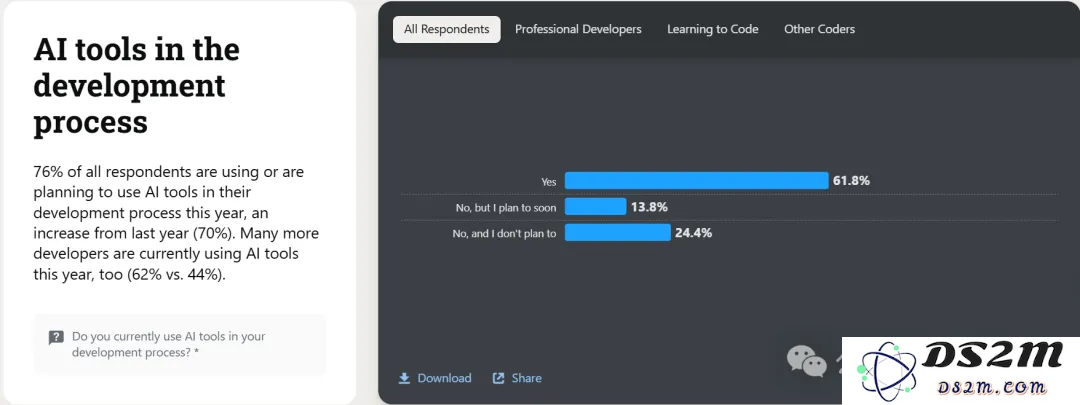Click the Share link text
The image size is (1080, 405).
click(526, 378)
